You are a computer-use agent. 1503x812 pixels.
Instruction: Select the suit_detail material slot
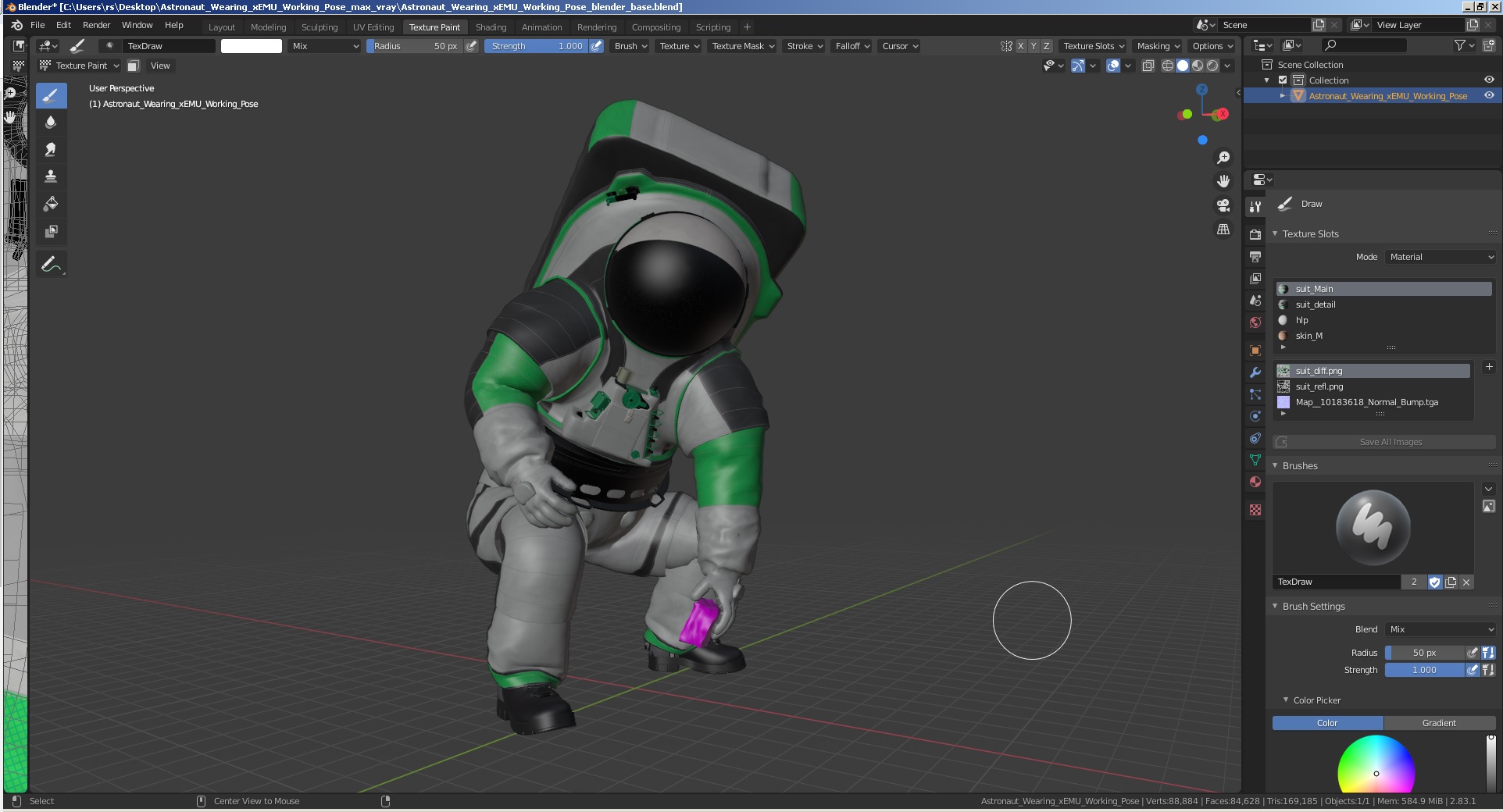pyautogui.click(x=1384, y=304)
